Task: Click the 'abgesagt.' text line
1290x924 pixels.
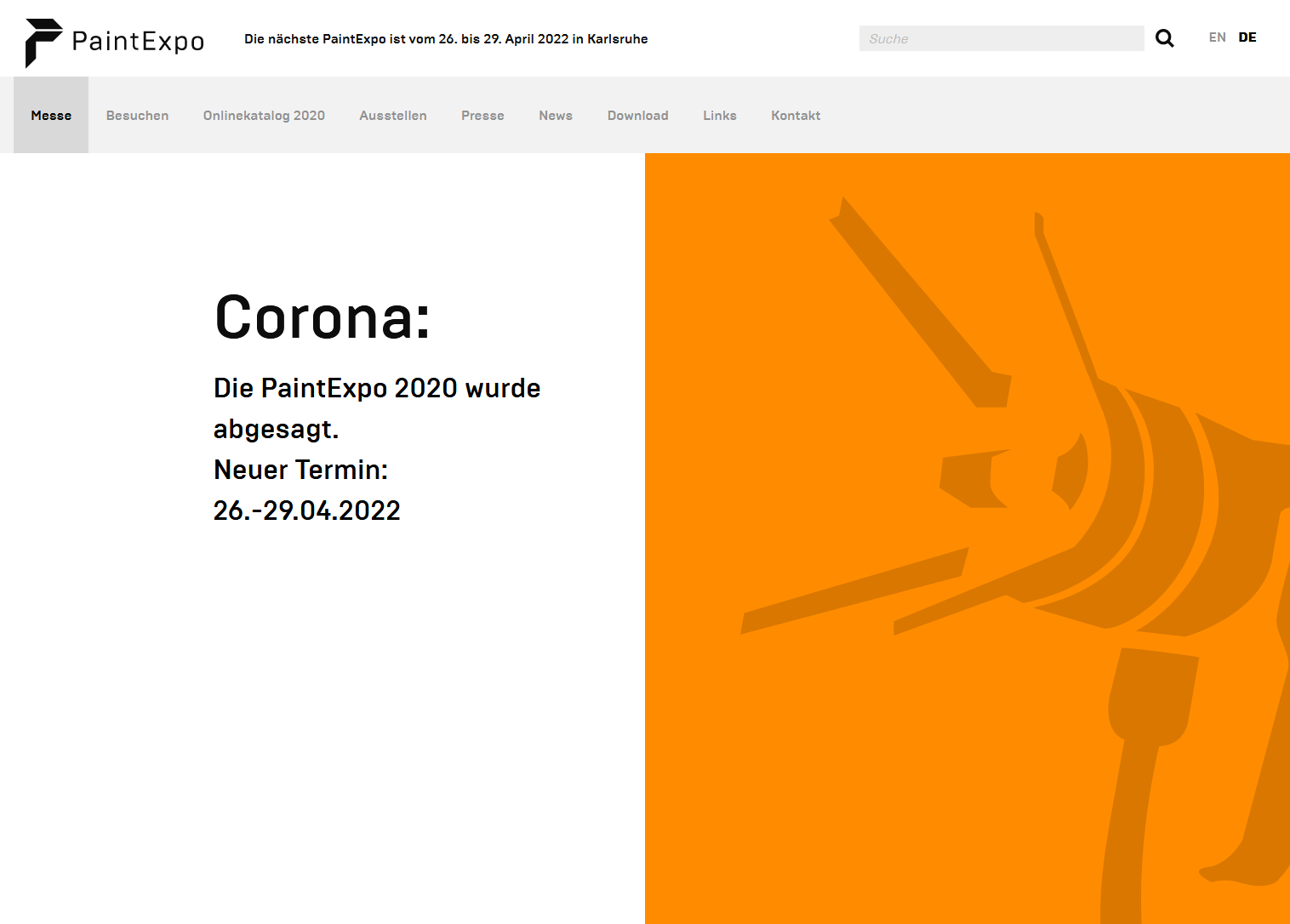Action: (276, 429)
